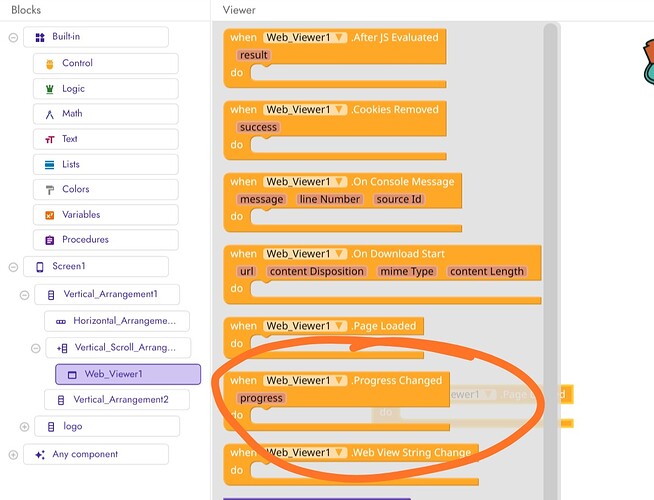Click the url parameter chip
This screenshot has width=654, height=500.
point(246,271)
